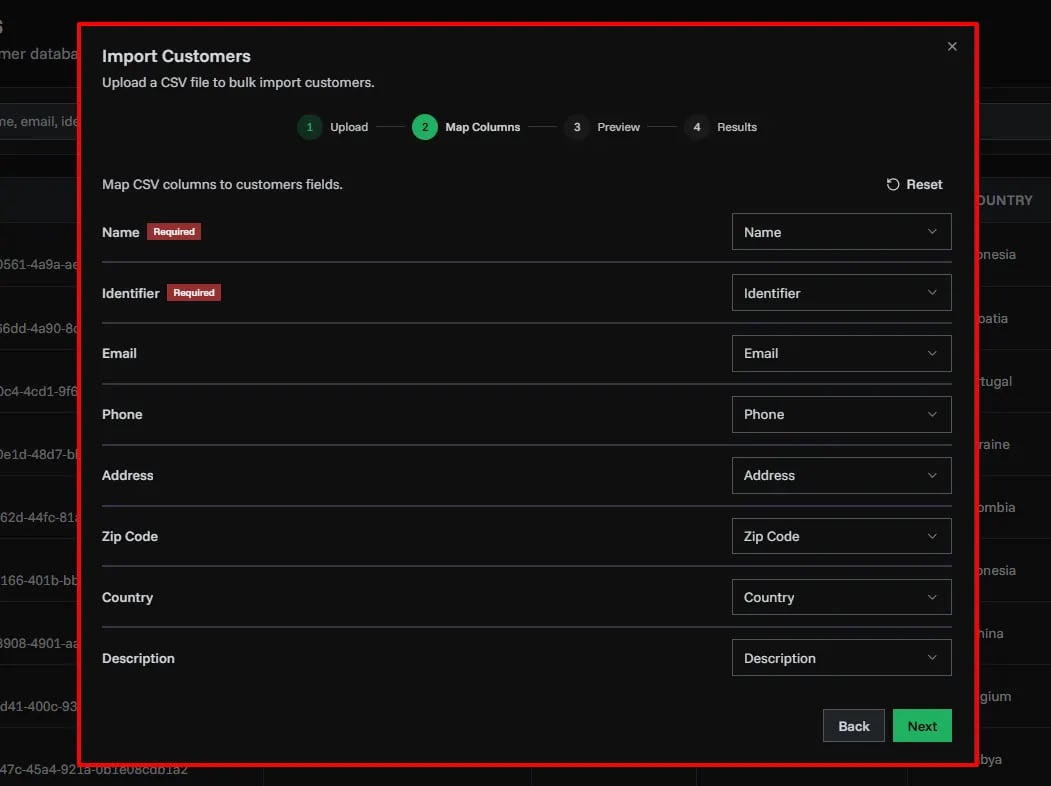Click step 4 Results circle
The width and height of the screenshot is (1051, 786).
(x=697, y=127)
